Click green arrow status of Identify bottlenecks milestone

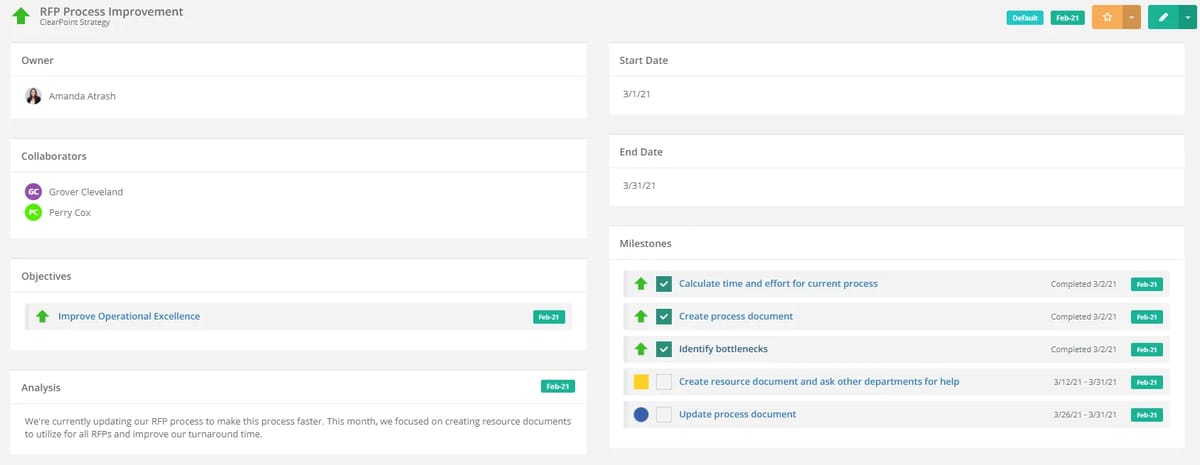click(x=641, y=349)
